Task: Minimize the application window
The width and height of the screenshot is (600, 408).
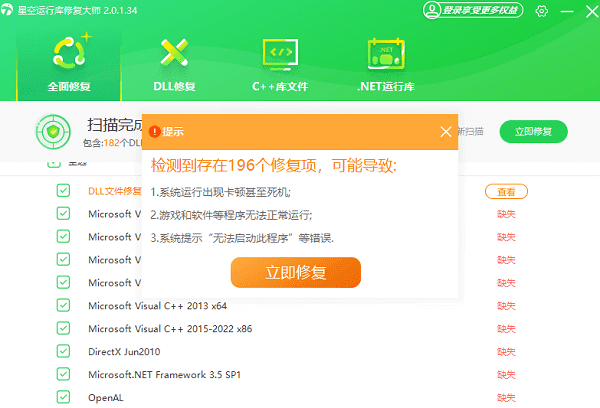Action: pyautogui.click(x=565, y=11)
